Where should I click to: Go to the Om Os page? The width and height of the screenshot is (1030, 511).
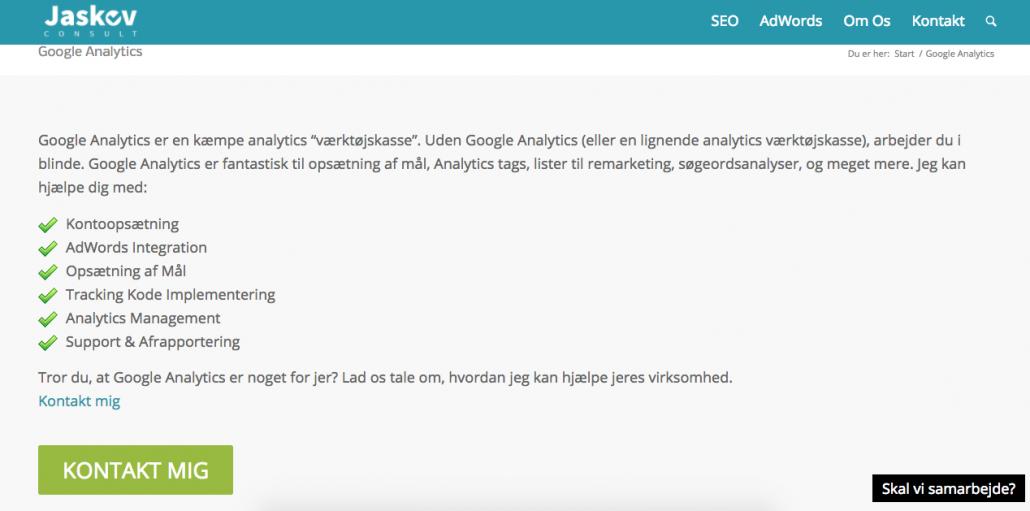click(x=867, y=21)
